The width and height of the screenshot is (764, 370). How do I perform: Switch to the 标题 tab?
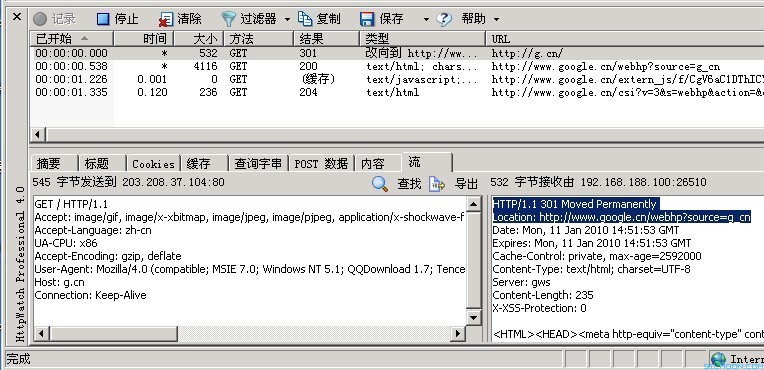(x=101, y=163)
